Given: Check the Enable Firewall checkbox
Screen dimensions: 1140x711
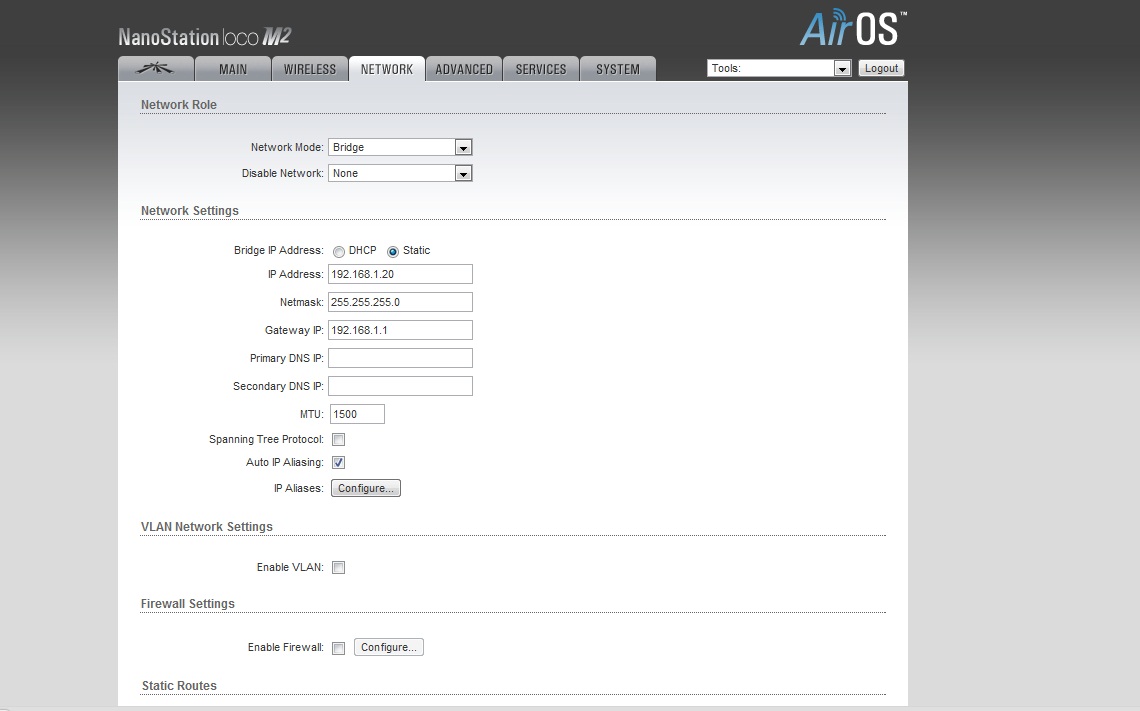Looking at the screenshot, I should coord(339,648).
